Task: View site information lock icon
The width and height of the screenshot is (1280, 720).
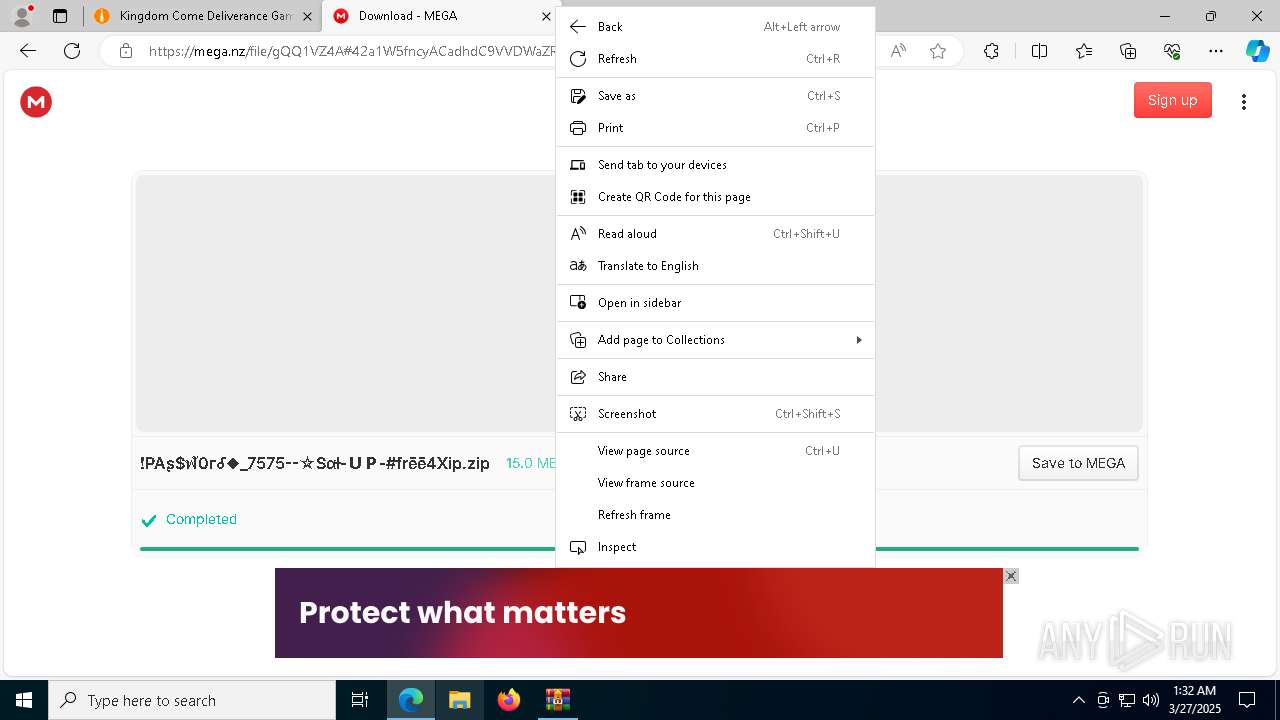Action: 126,51
